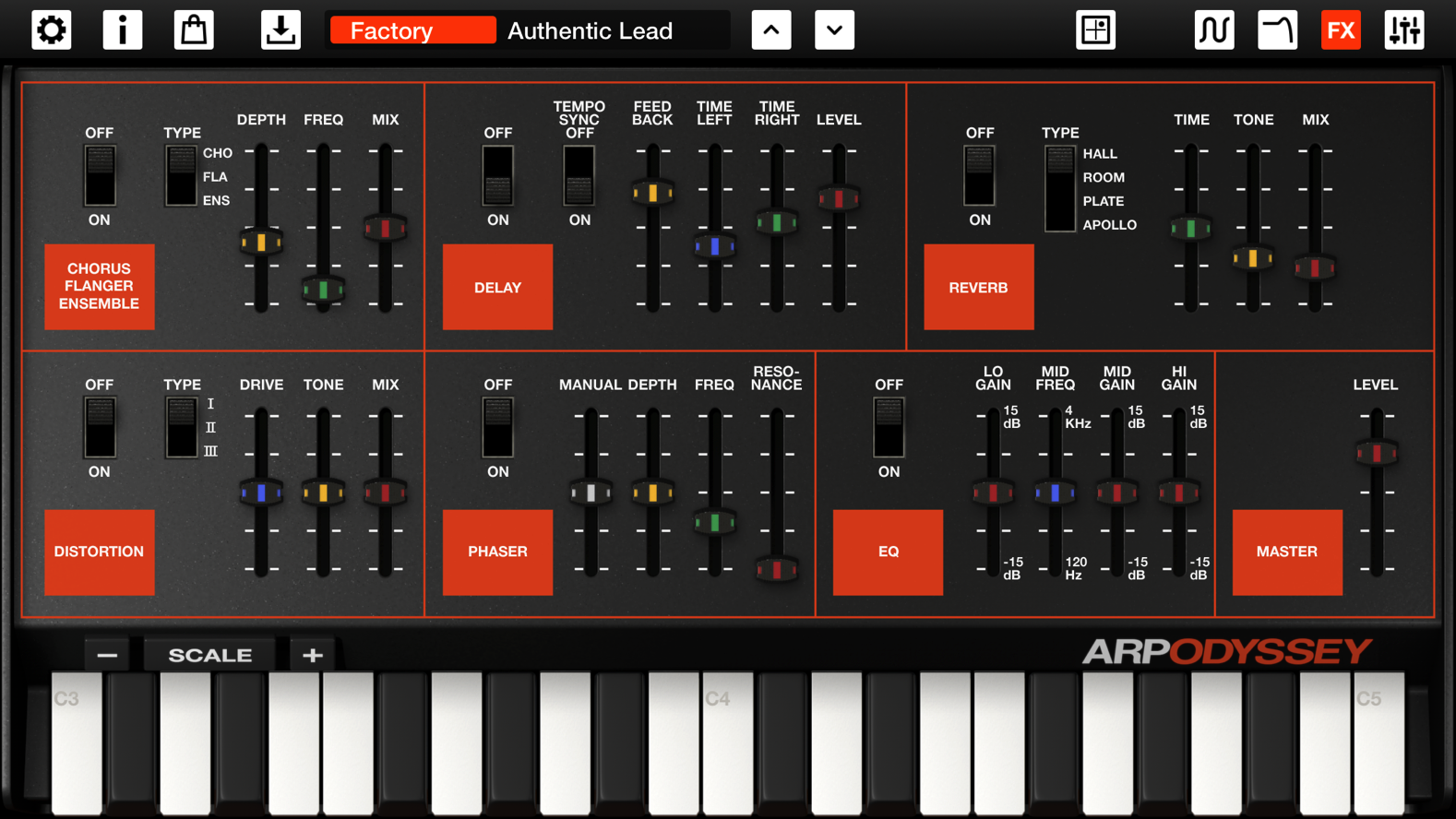Viewport: 1456px width, 819px height.
Task: Click the red EQ button
Action: click(x=889, y=552)
